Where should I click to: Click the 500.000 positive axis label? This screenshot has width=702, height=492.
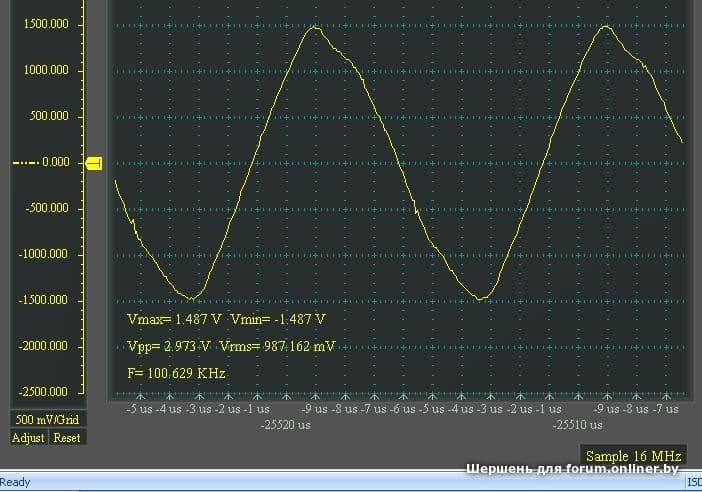point(49,116)
